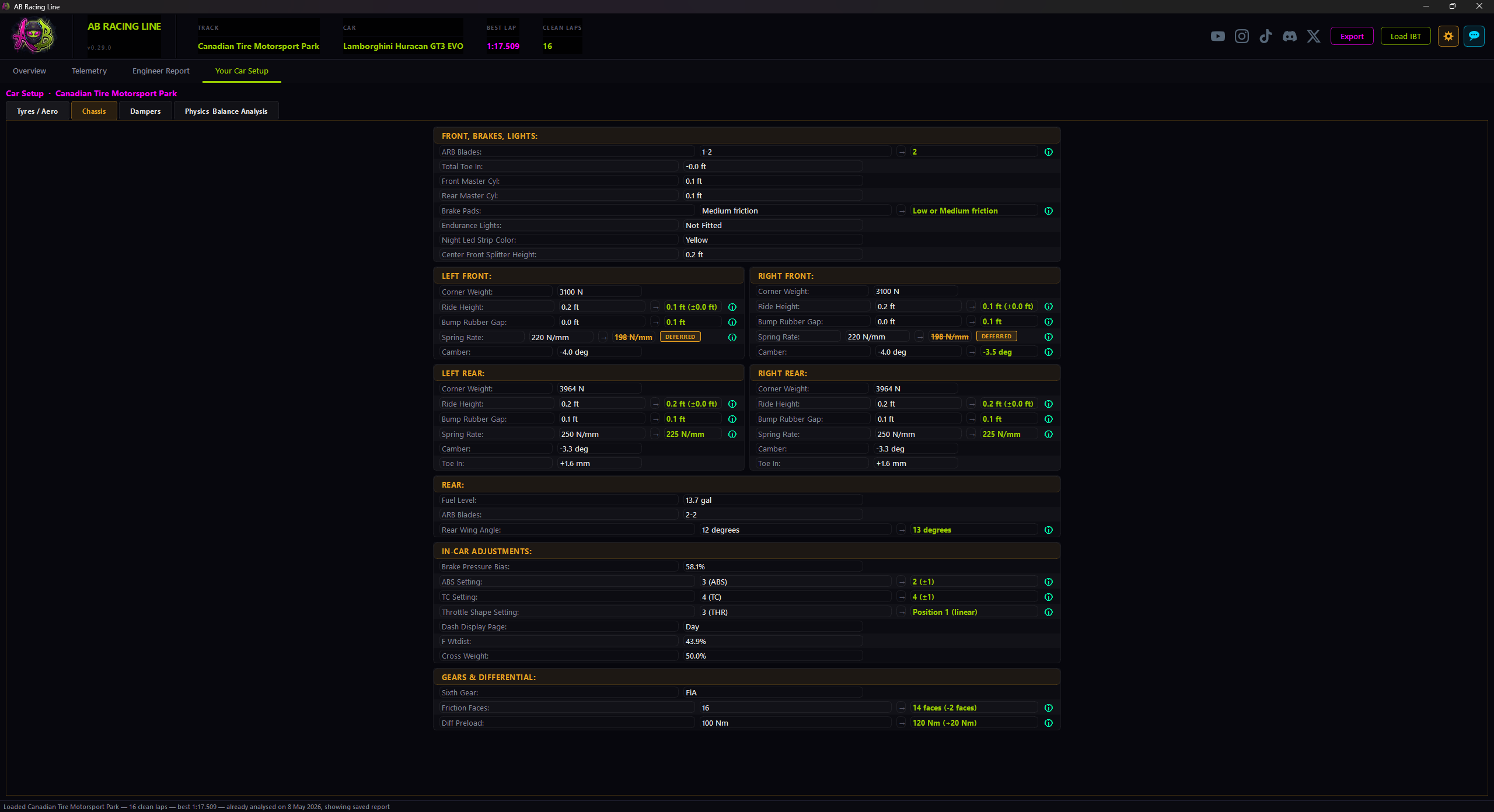Open the X (Twitter) icon
Screen dimensions: 1494x812
click(1313, 36)
